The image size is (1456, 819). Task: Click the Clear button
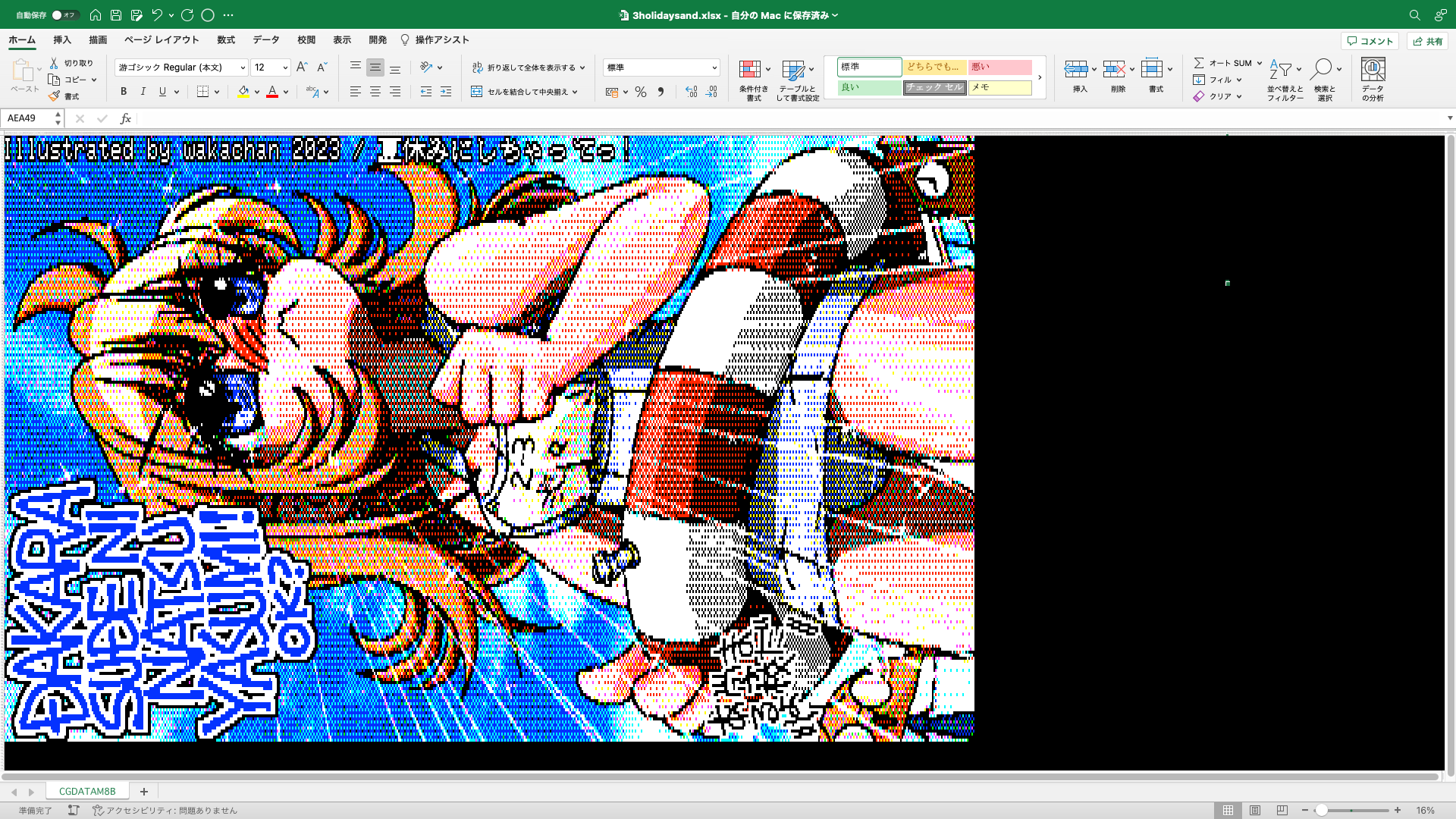pos(1212,96)
